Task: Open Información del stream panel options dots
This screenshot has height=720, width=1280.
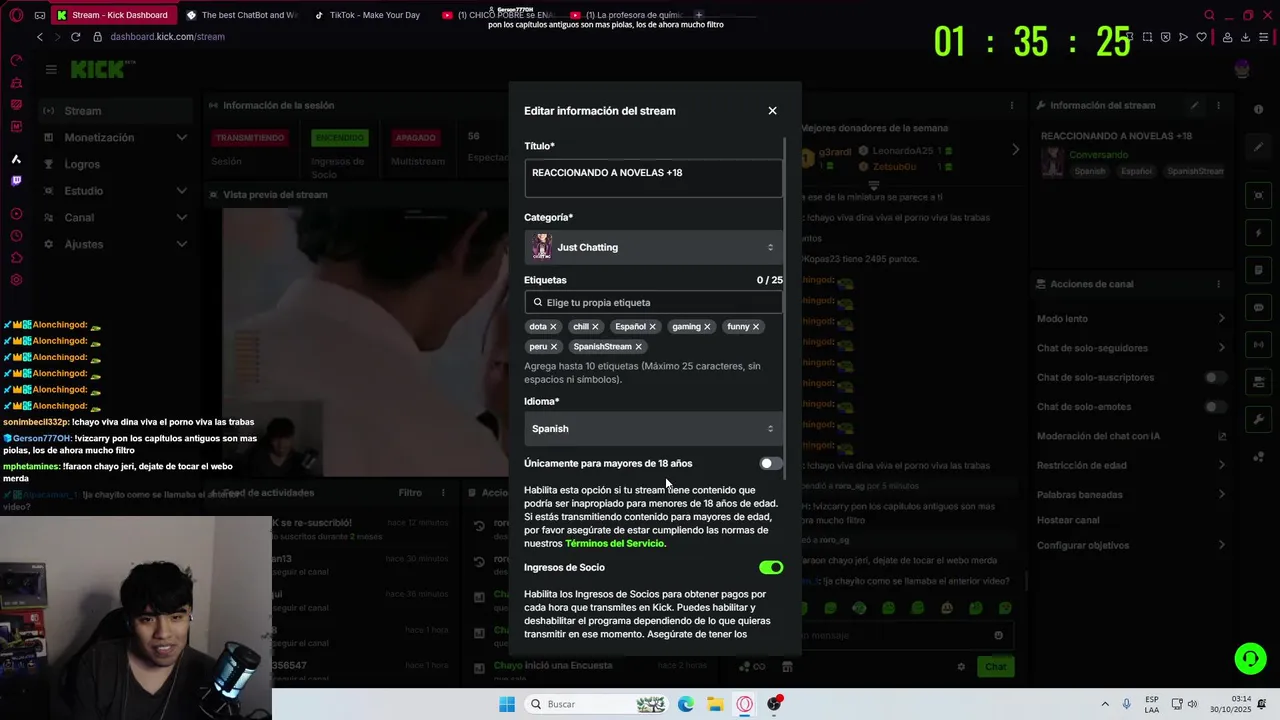Action: [x=1218, y=105]
